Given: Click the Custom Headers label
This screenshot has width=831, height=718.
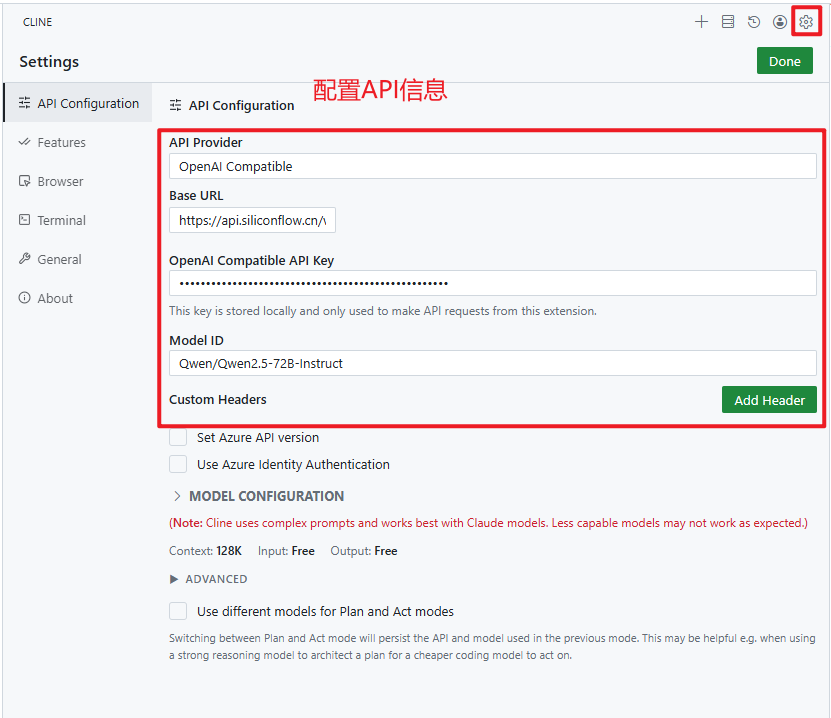Looking at the screenshot, I should pyautogui.click(x=218, y=400).
